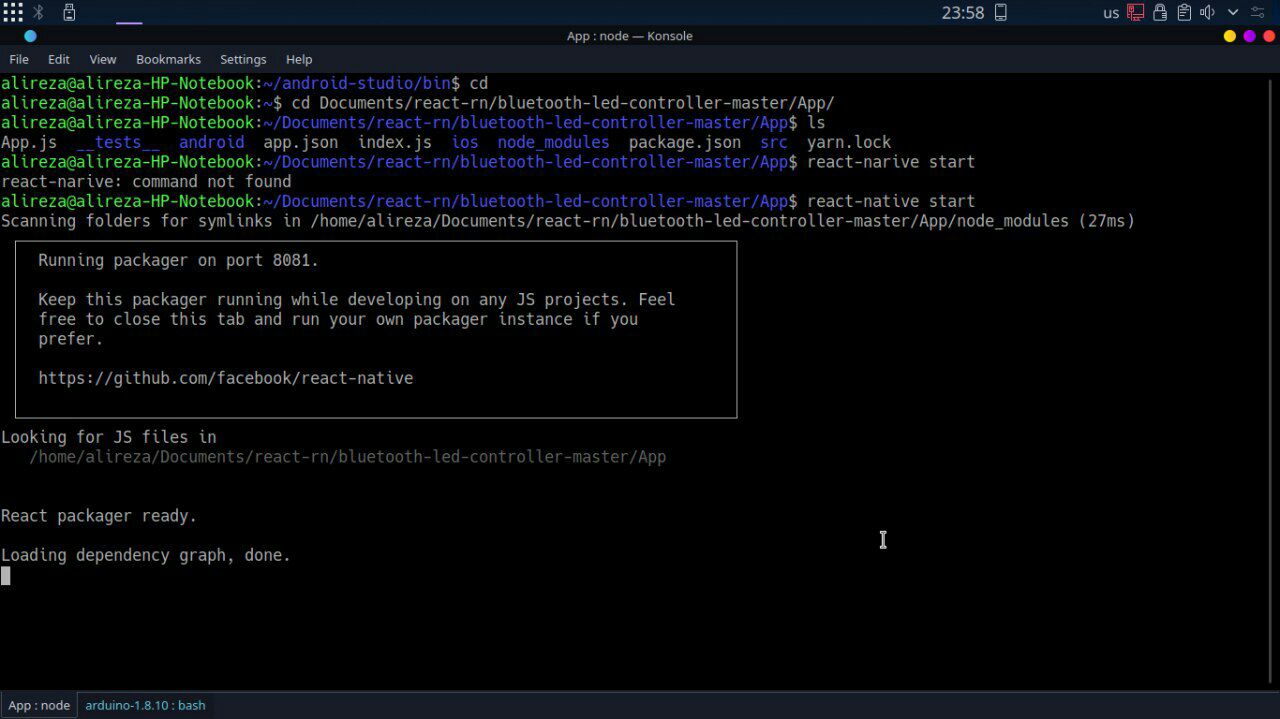Screen dimensions: 1280x719
Task: Click 'react-narive: command not found' line
Action: [x=146, y=182]
